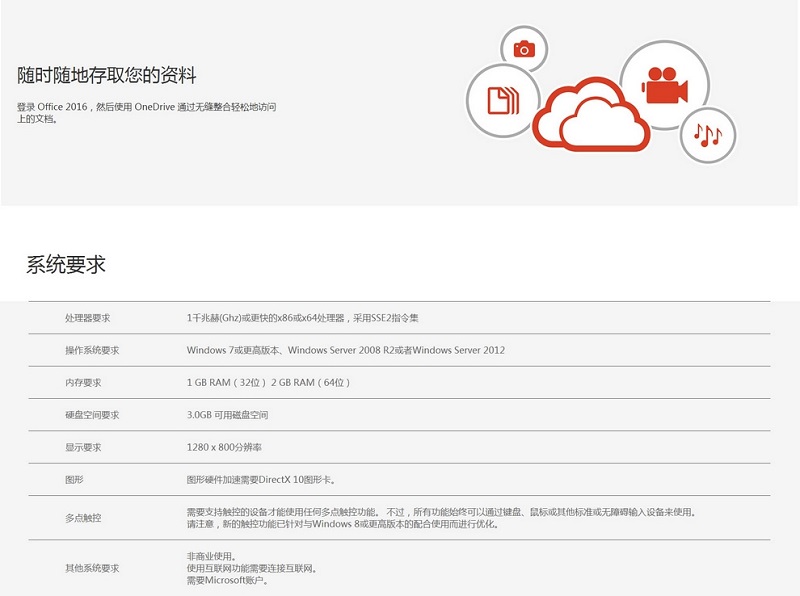
Task: Click the camera icon in the small circle
Action: [x=523, y=48]
